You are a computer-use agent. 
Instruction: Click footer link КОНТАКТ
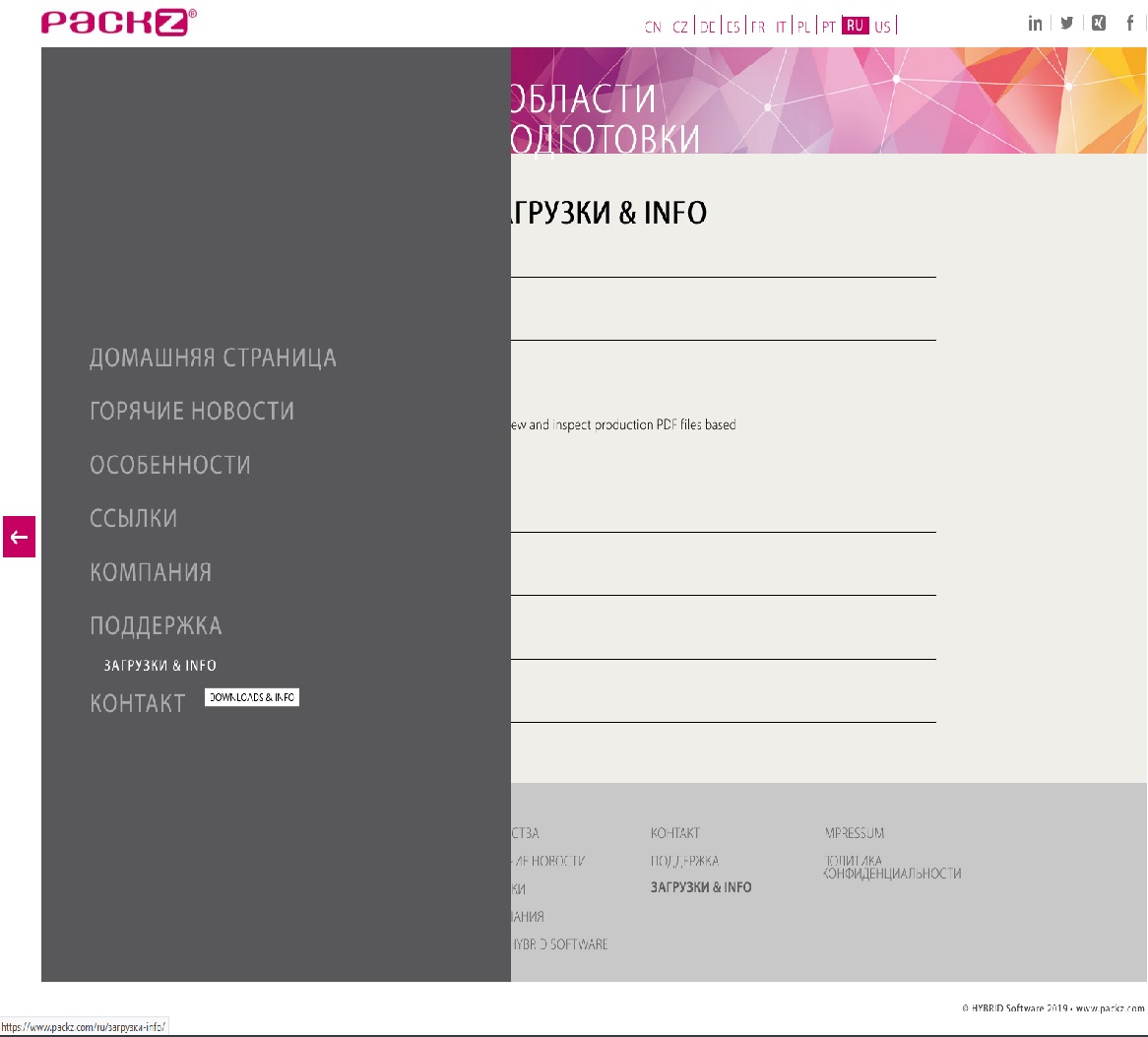click(x=675, y=833)
